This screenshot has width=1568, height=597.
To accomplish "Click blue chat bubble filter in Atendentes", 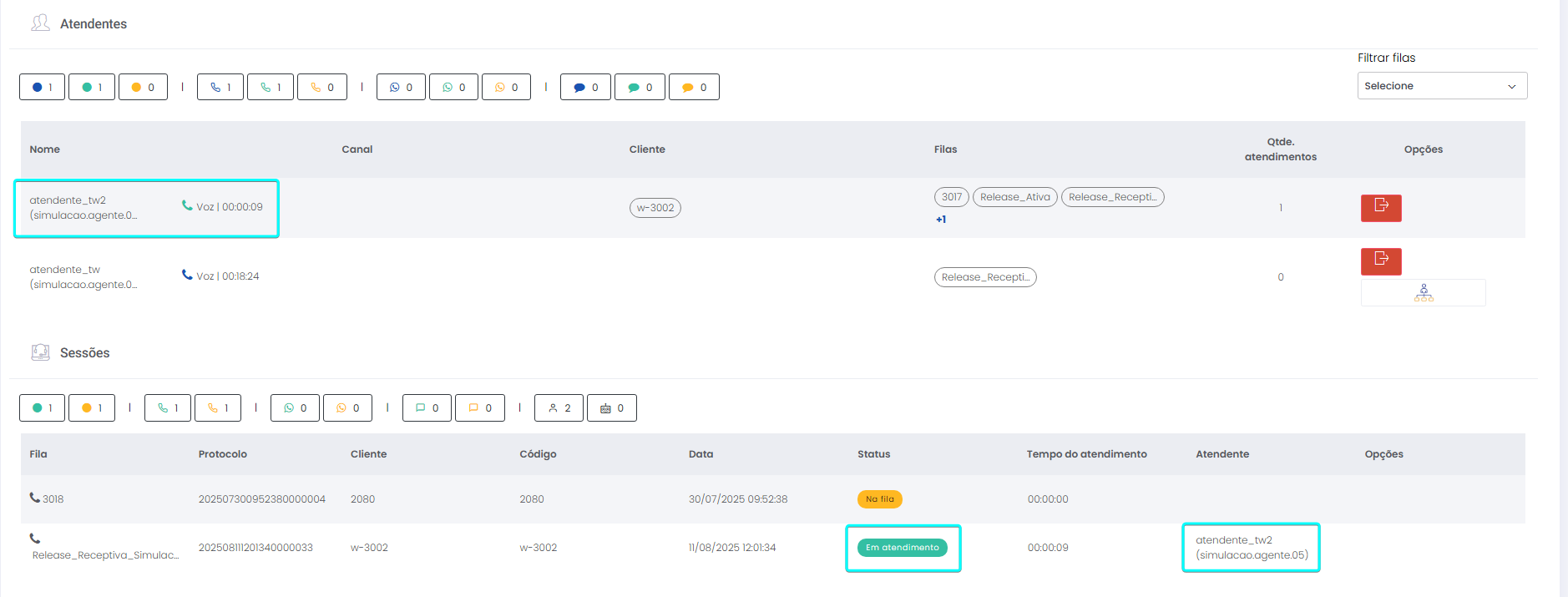I will pos(585,88).
